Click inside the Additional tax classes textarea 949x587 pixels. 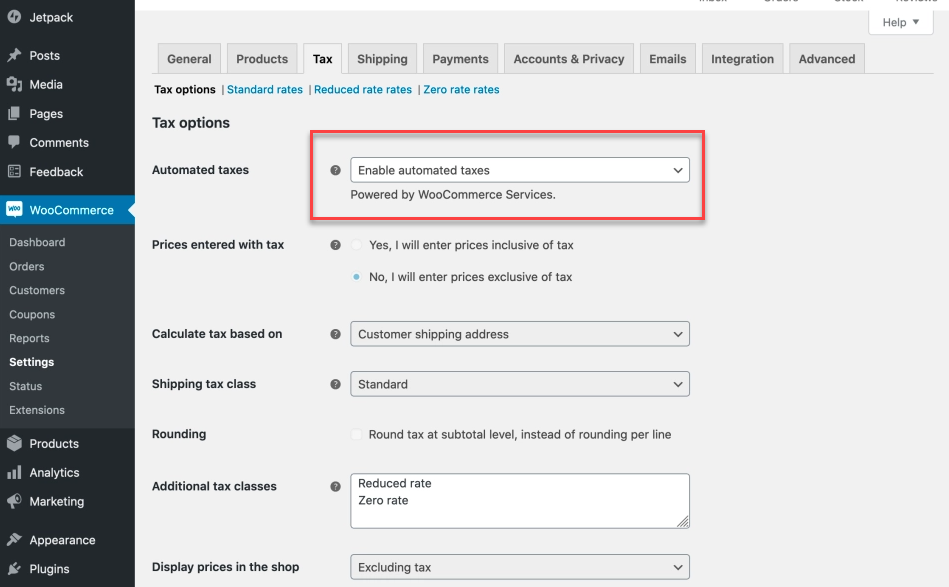[520, 501]
